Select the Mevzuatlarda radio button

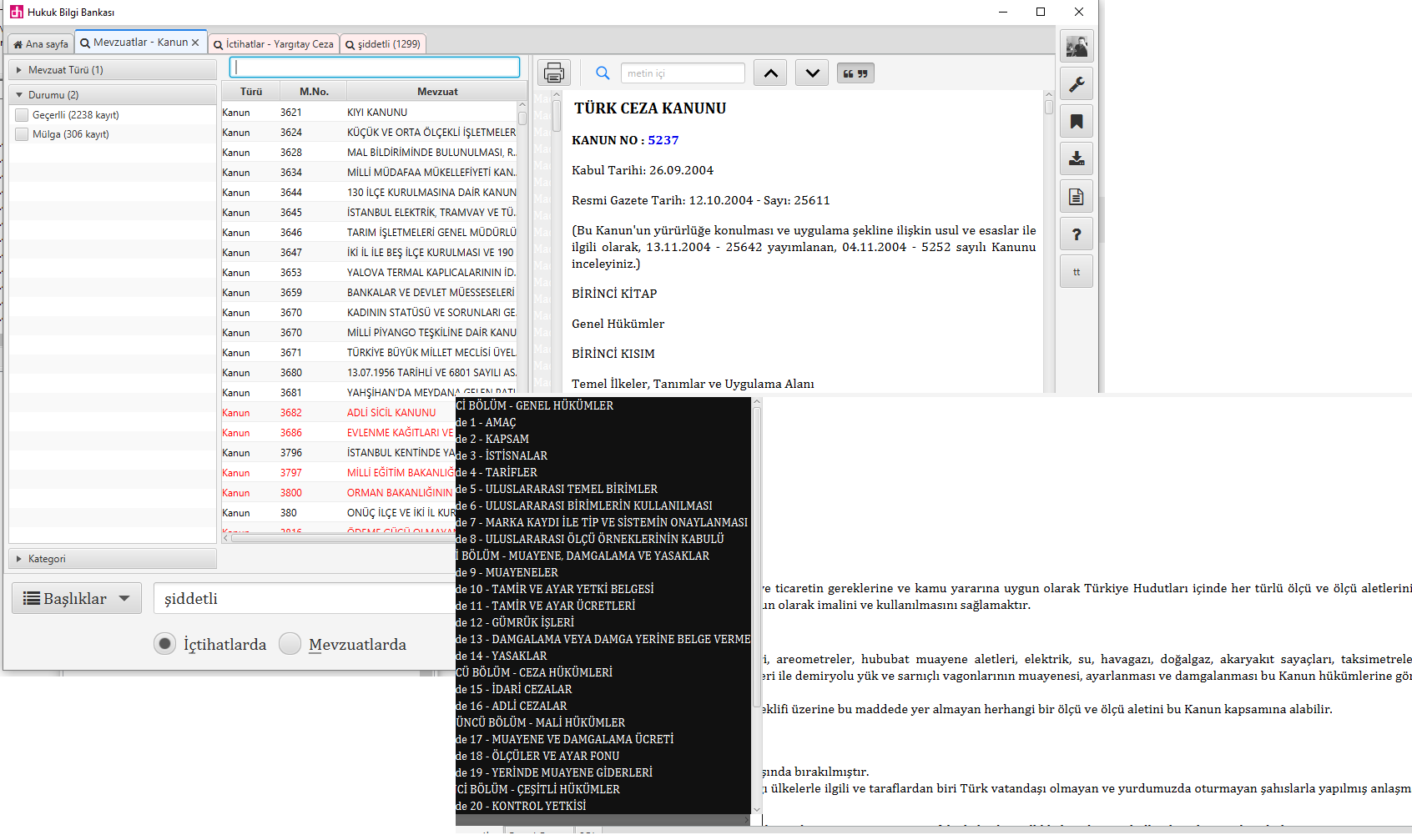pos(290,644)
